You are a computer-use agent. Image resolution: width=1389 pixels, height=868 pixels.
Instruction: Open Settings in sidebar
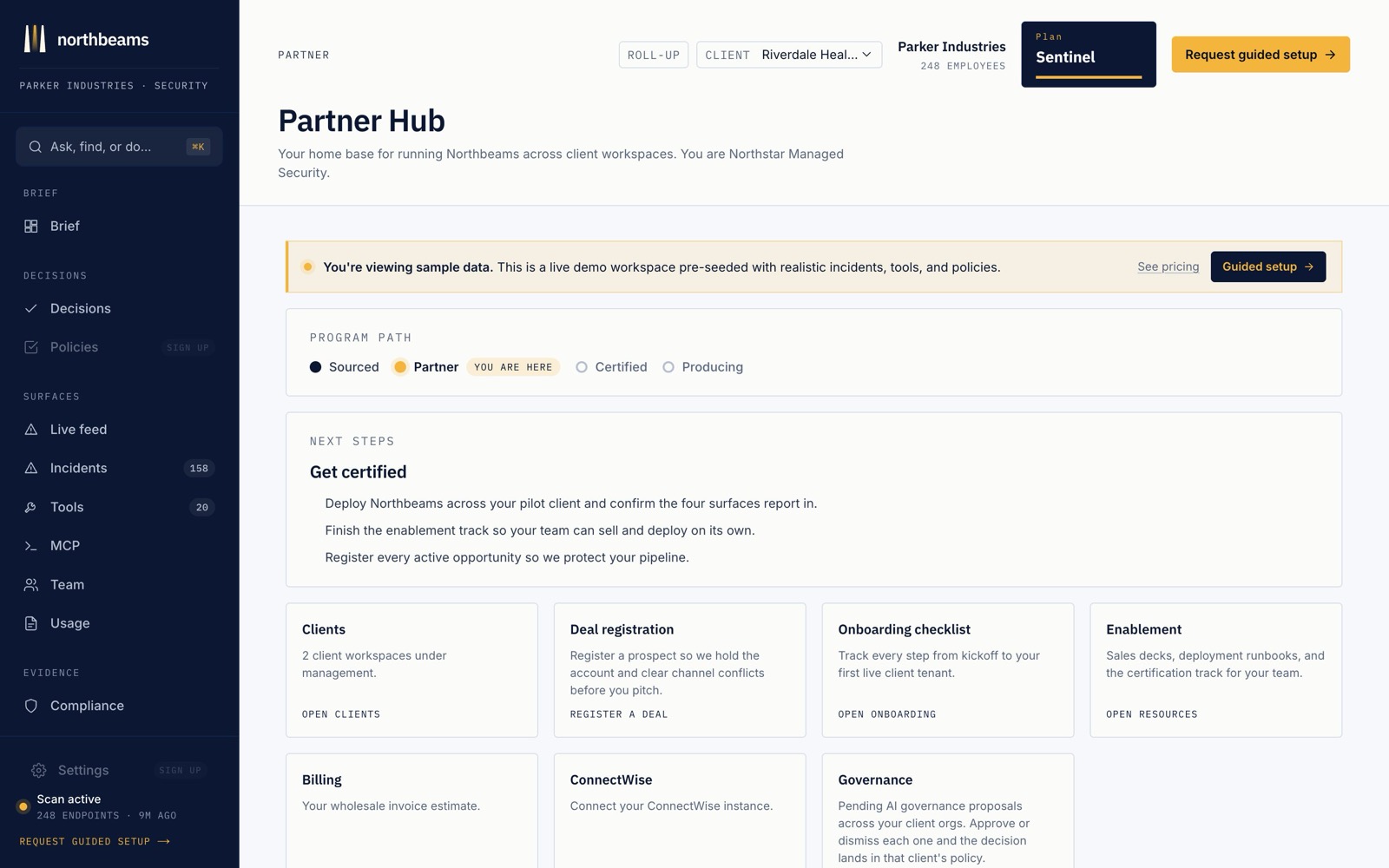119,770
